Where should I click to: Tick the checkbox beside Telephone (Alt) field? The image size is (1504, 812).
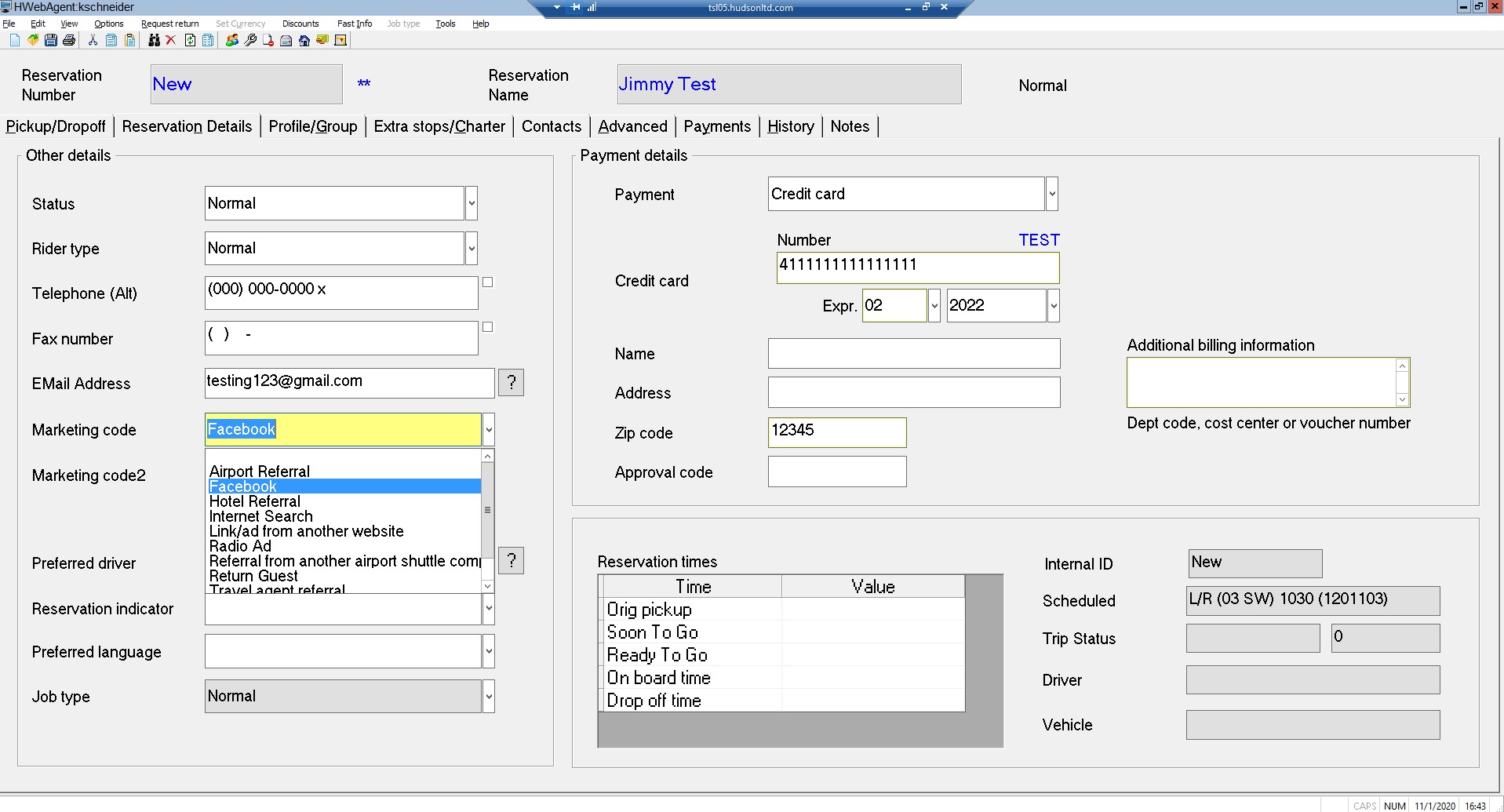[x=487, y=282]
